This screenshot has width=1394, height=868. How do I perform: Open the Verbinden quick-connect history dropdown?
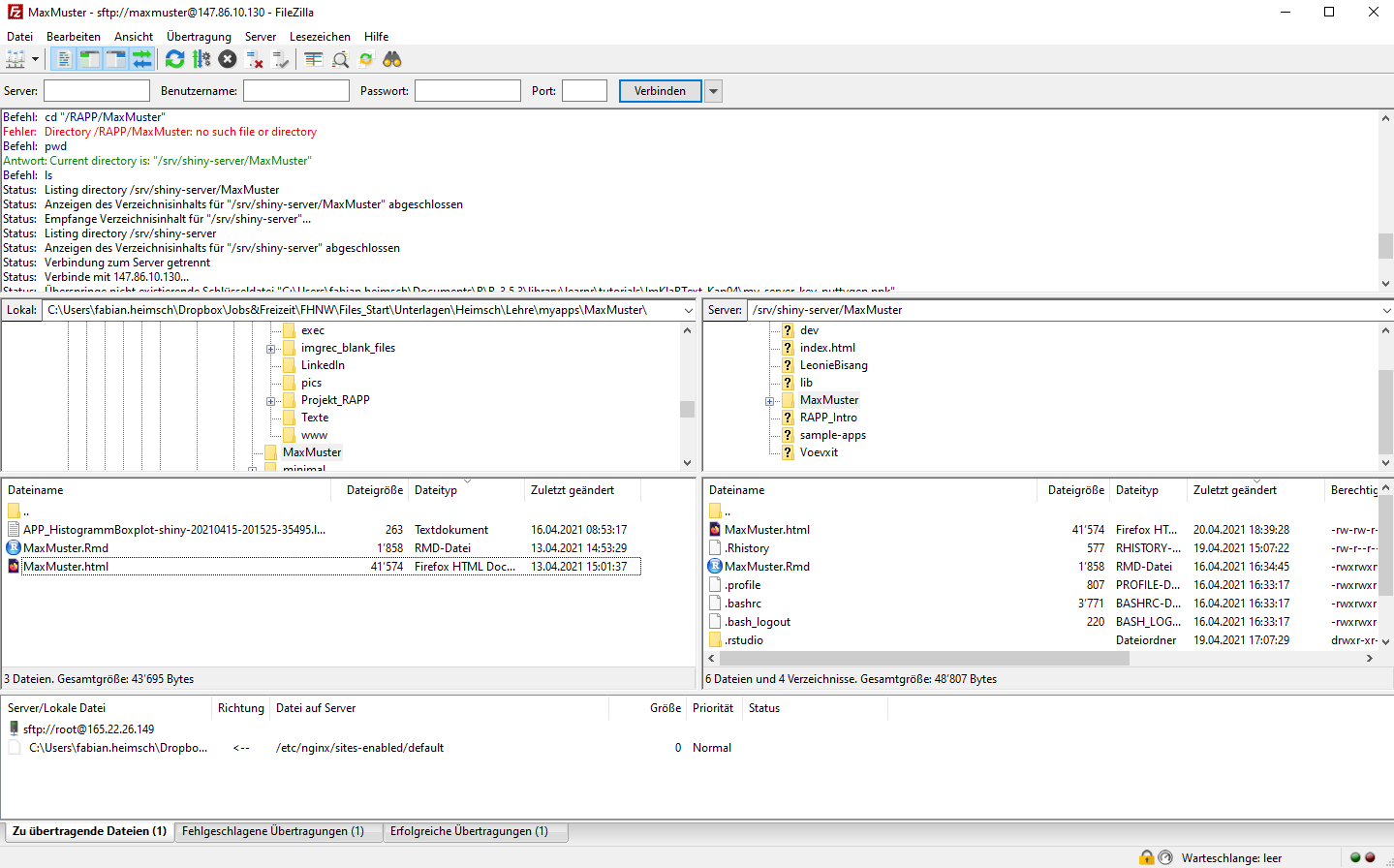pyautogui.click(x=714, y=91)
